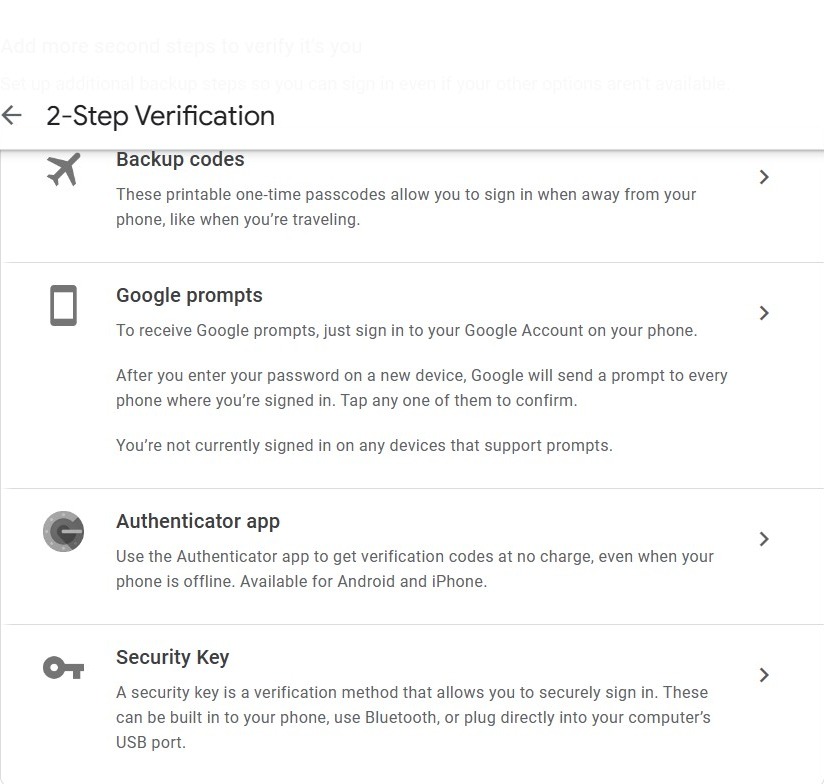Expand the Backup codes chevron
Screen dimensions: 824x784
pos(764,177)
